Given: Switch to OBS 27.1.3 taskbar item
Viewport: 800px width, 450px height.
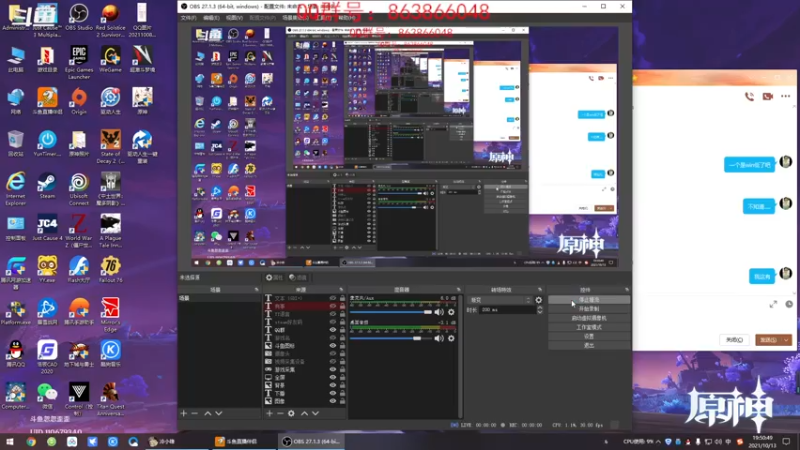Looking at the screenshot, I should click(x=311, y=442).
